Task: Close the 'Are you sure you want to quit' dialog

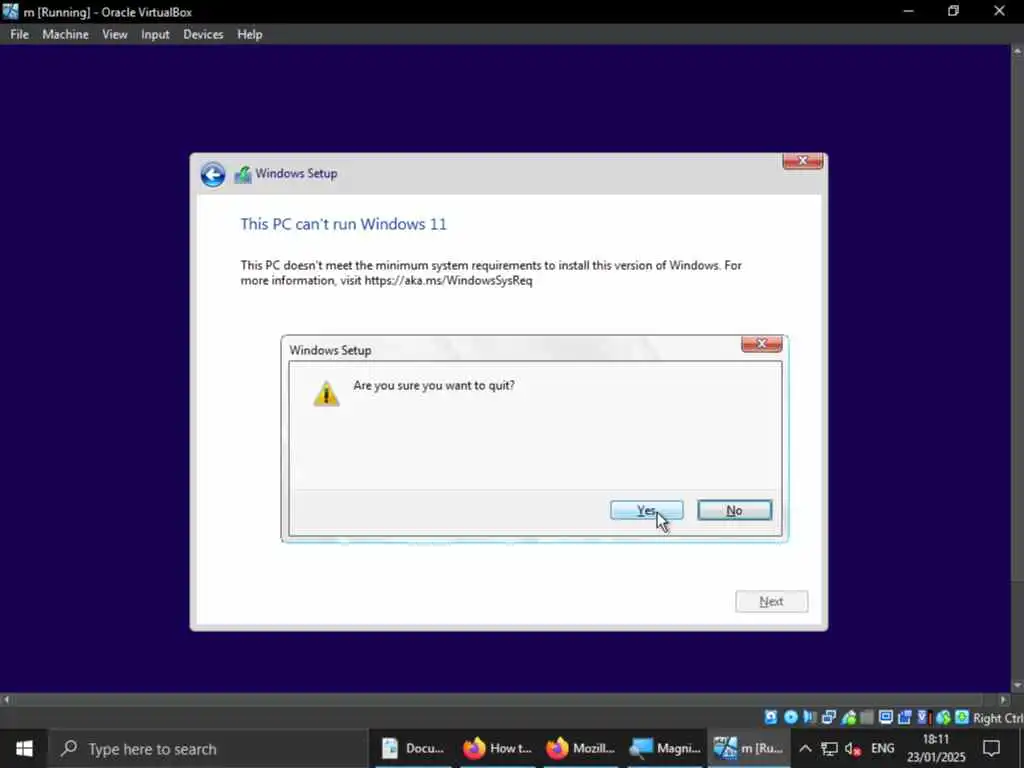Action: 761,344
